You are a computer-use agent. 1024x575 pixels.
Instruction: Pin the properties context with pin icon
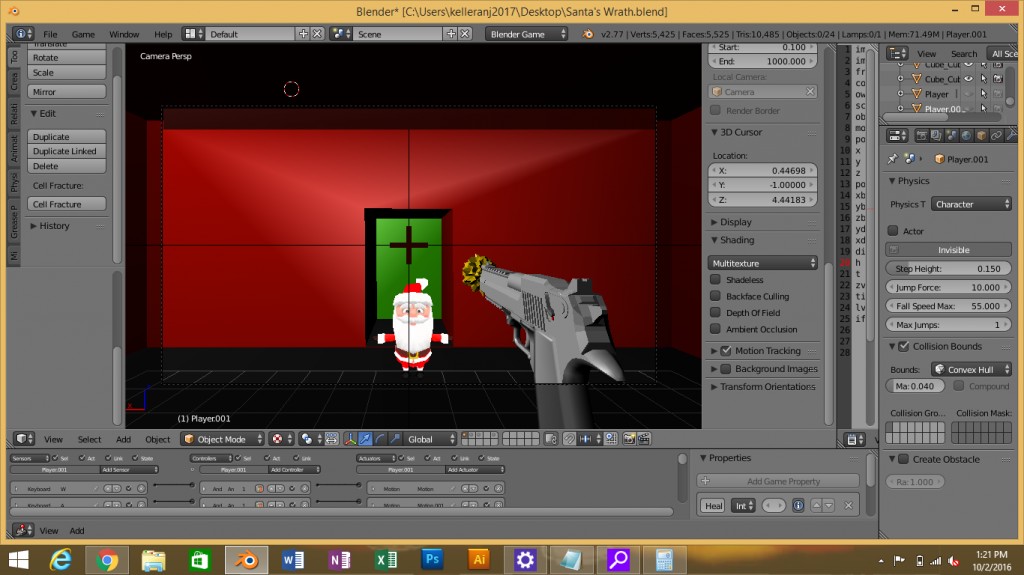(x=893, y=159)
